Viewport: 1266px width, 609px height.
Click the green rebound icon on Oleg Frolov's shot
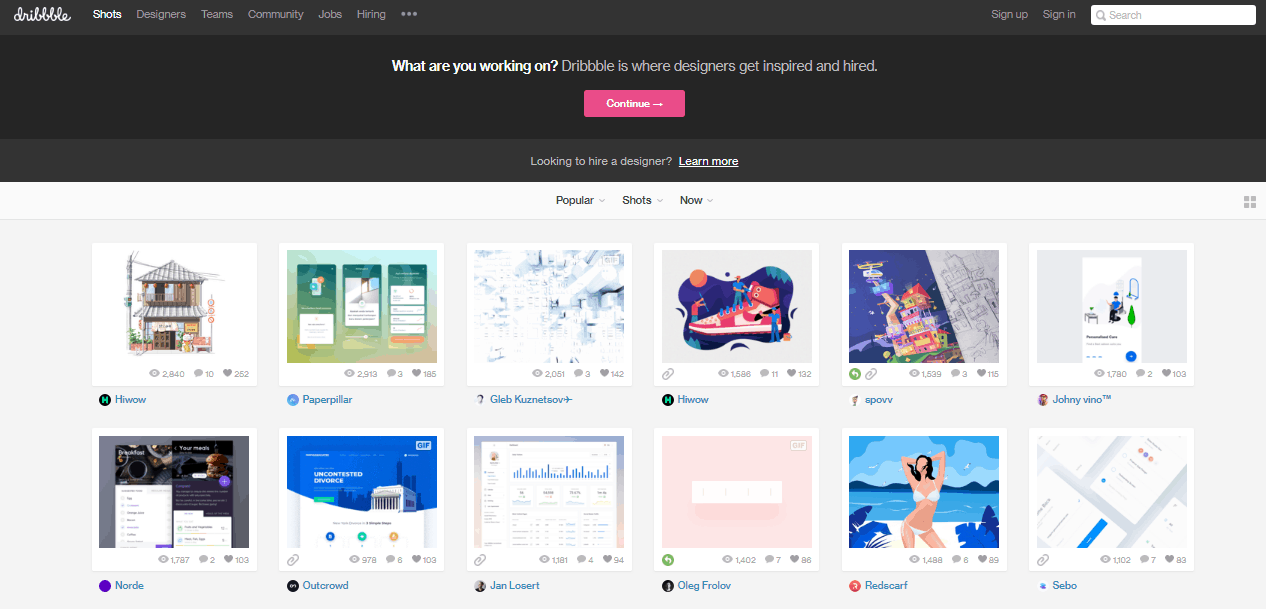(x=668, y=560)
